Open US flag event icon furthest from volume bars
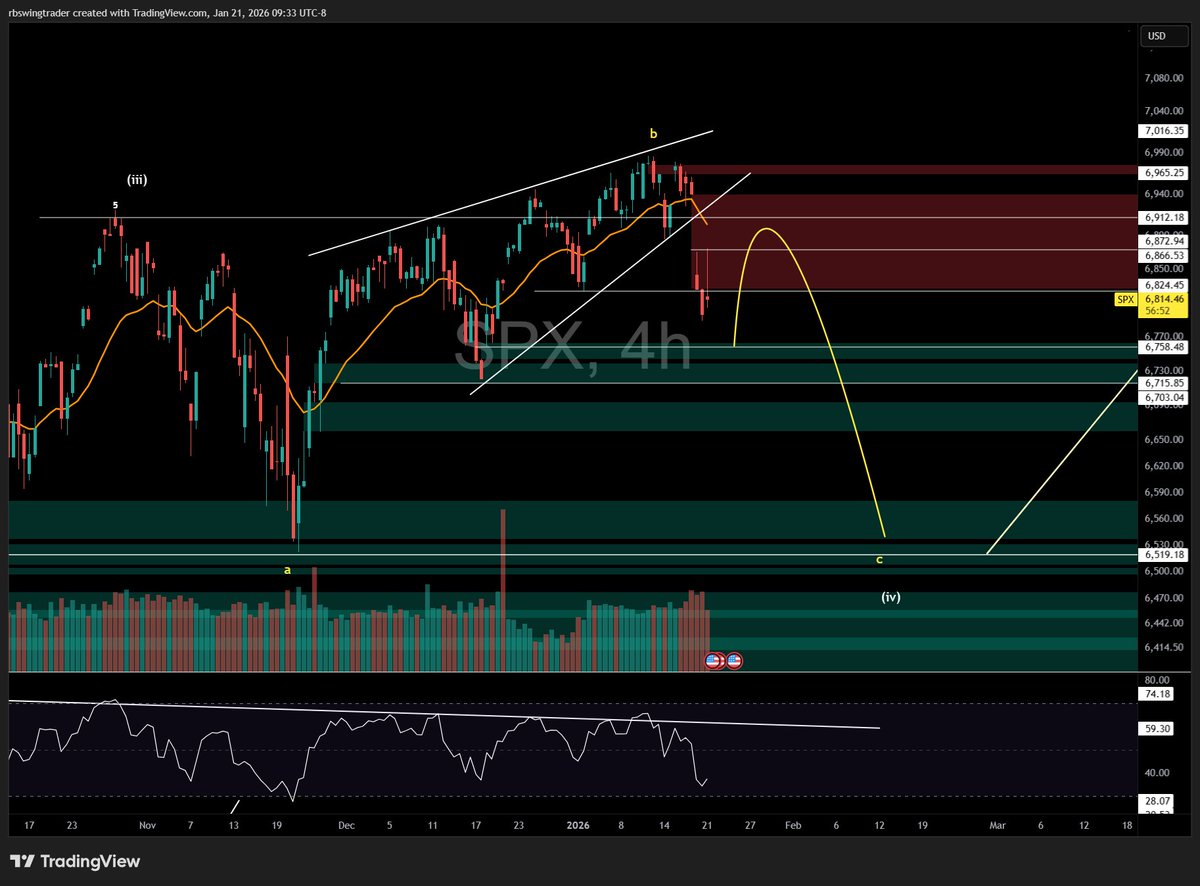Screen dimensions: 1200x886 point(733,661)
